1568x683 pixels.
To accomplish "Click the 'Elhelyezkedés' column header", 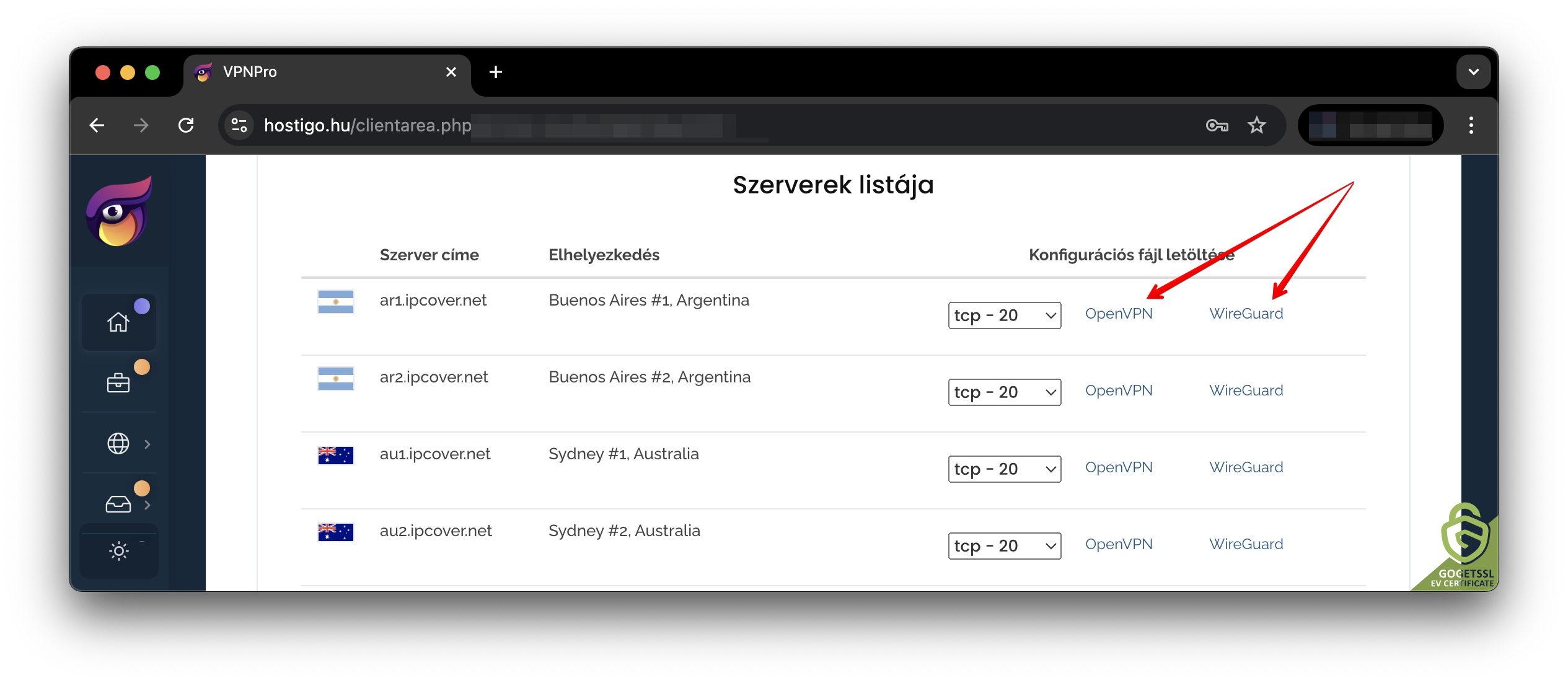I will tap(604, 255).
